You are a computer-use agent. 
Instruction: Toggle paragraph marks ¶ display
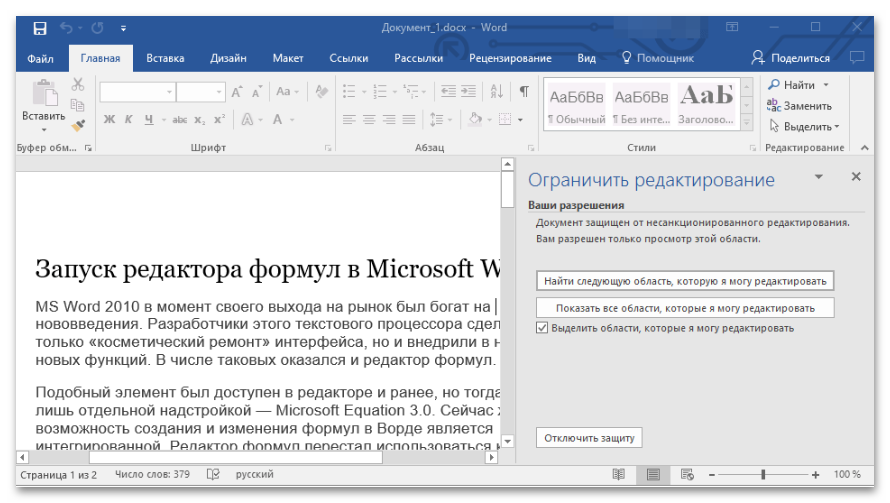524,91
